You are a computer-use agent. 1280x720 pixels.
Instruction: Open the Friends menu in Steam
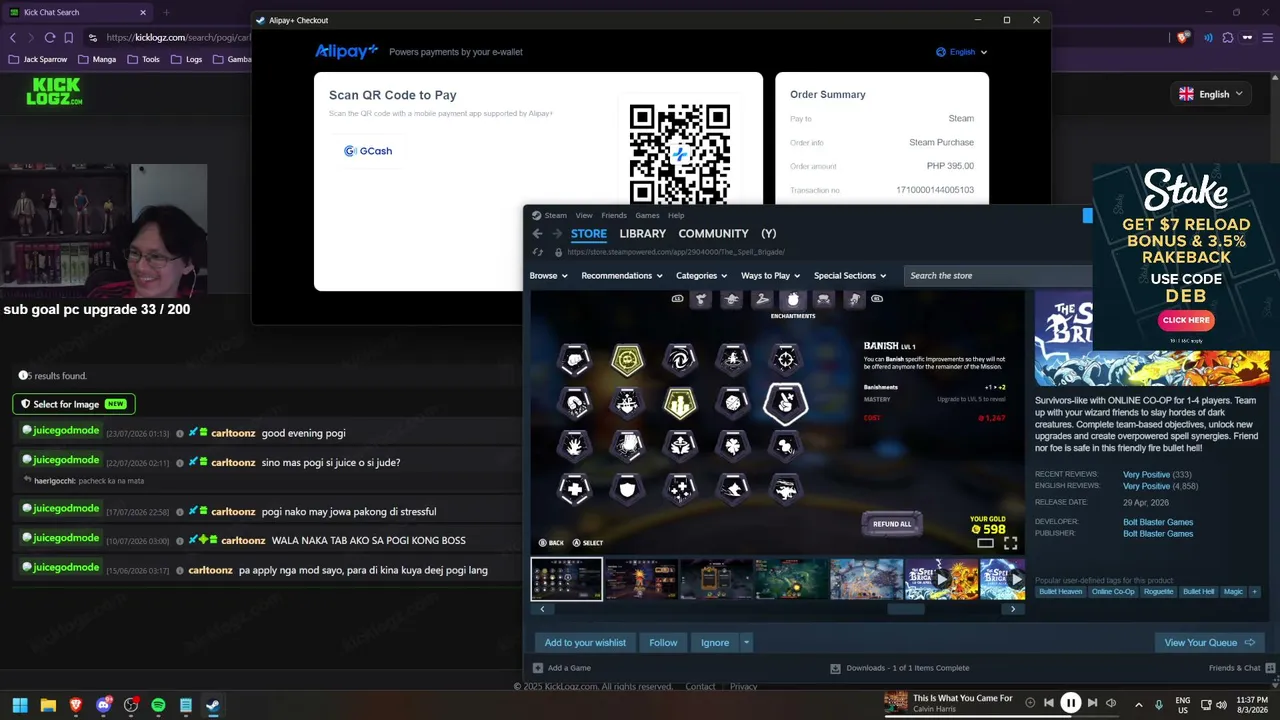click(x=614, y=215)
